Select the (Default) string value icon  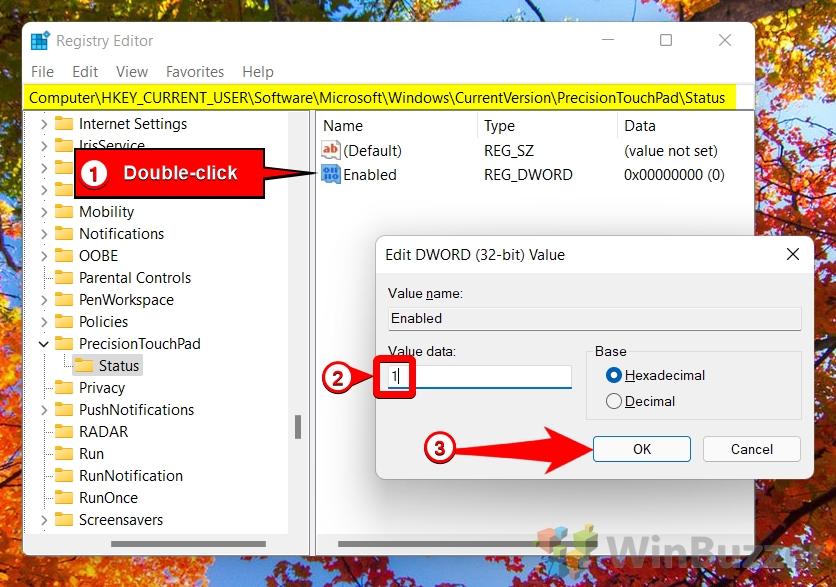click(331, 150)
